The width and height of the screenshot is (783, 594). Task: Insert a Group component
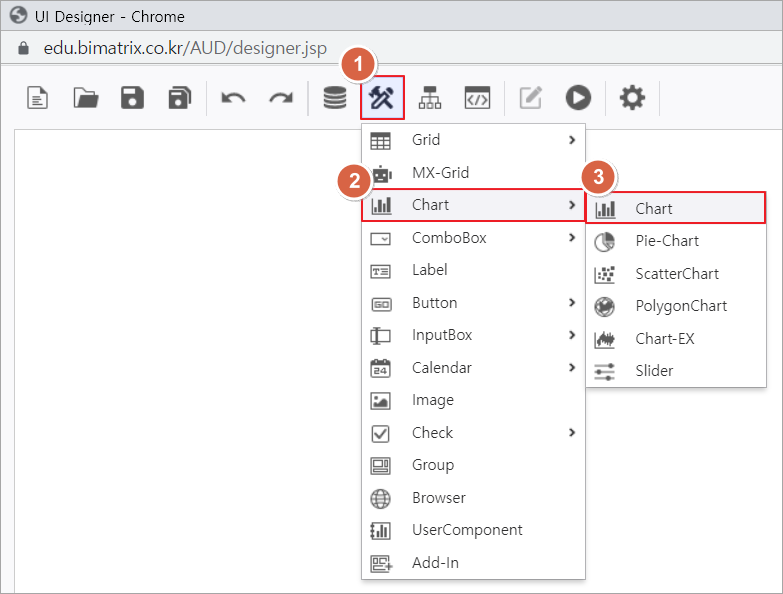tap(473, 465)
